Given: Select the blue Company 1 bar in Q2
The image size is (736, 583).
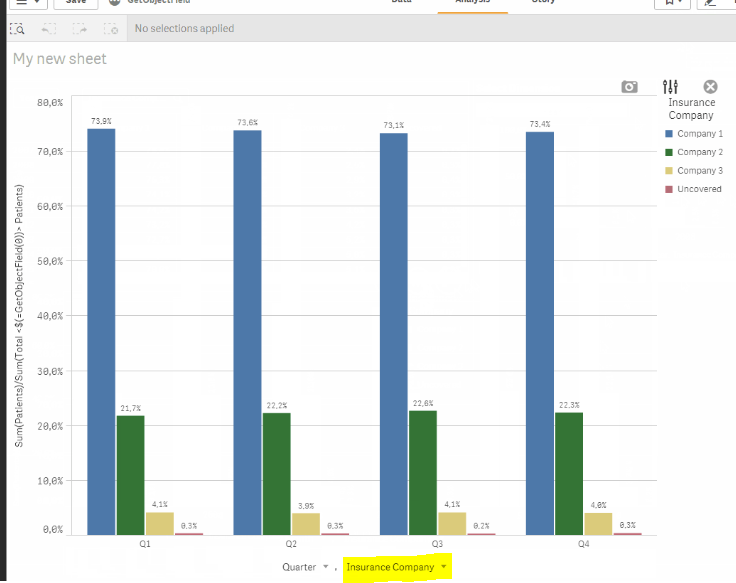Looking at the screenshot, I should point(247,333).
